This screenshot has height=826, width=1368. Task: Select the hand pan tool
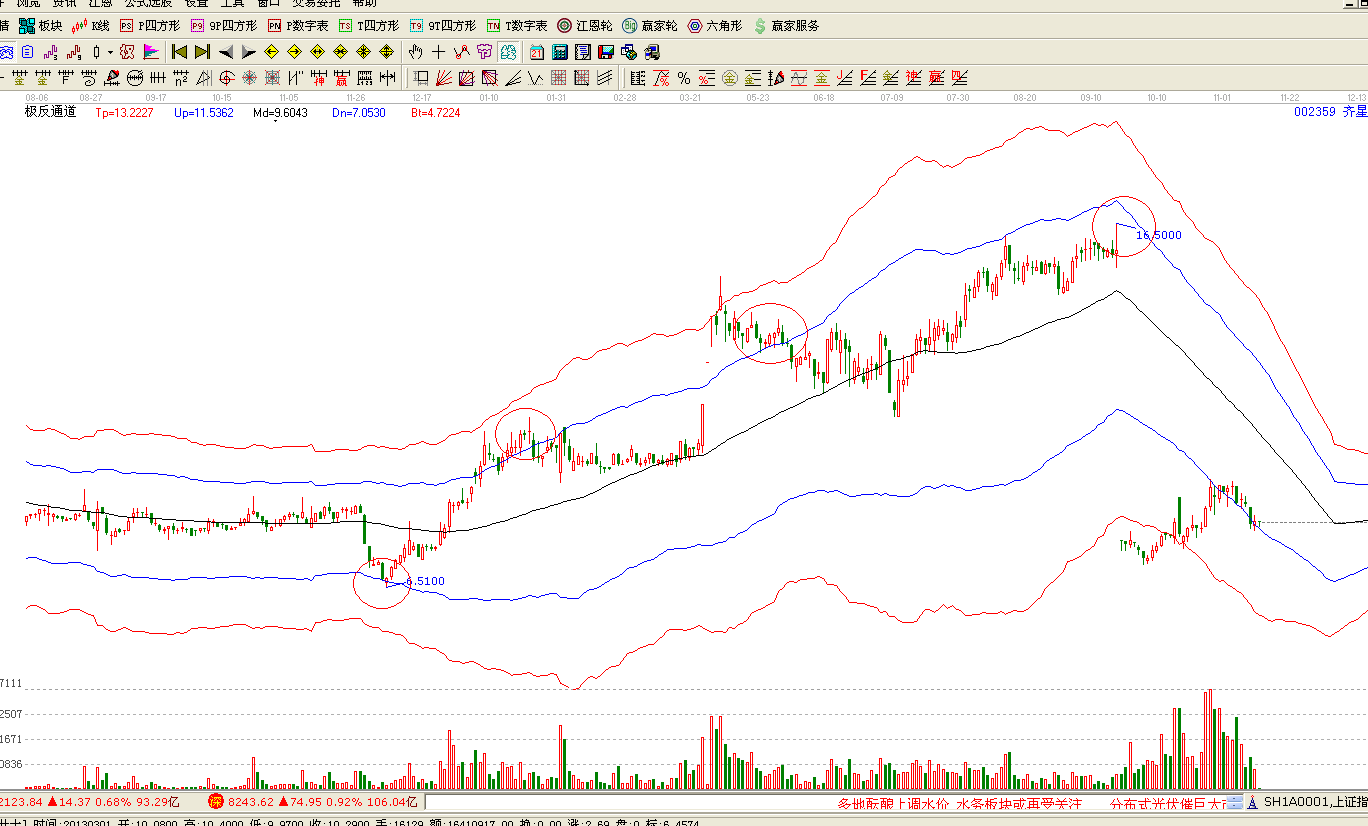pyautogui.click(x=416, y=52)
